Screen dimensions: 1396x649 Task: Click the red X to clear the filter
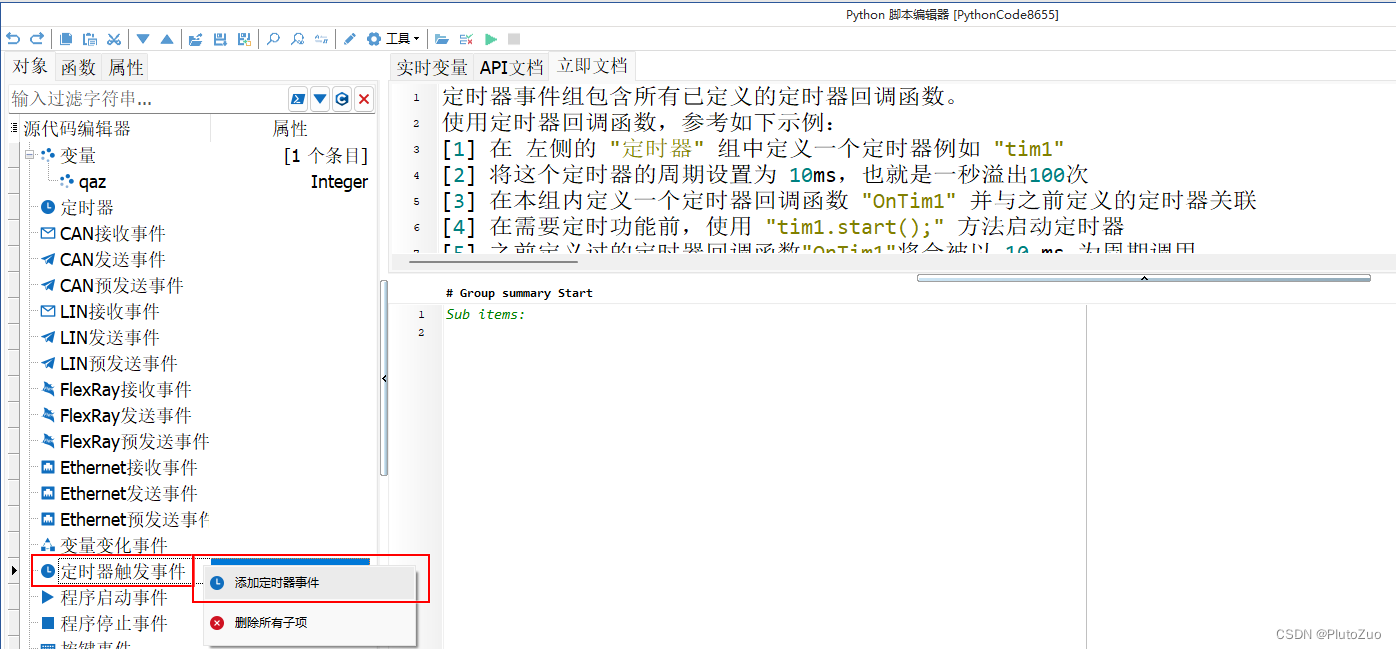tap(363, 98)
